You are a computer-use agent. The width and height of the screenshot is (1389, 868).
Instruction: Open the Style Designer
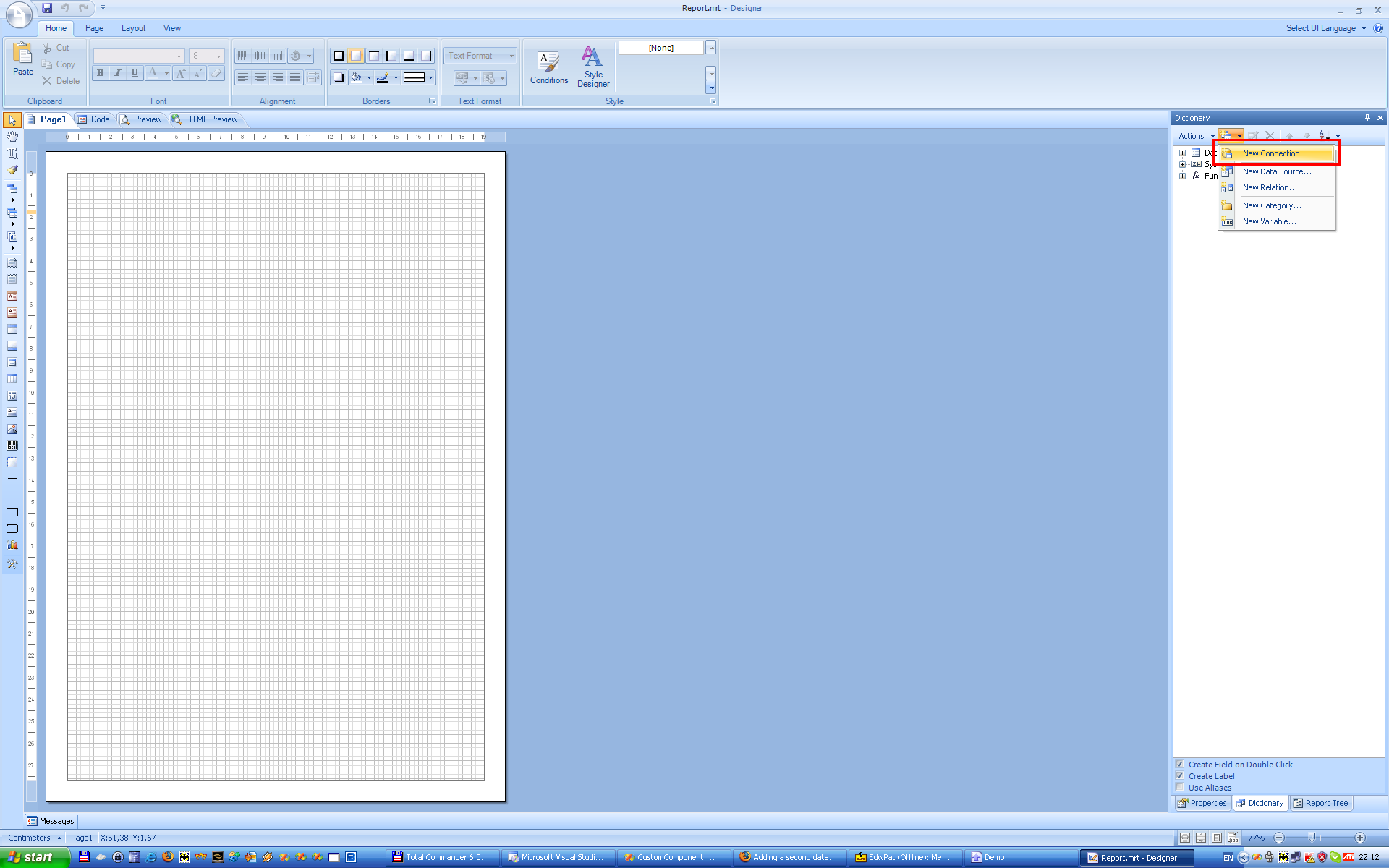coord(593,67)
